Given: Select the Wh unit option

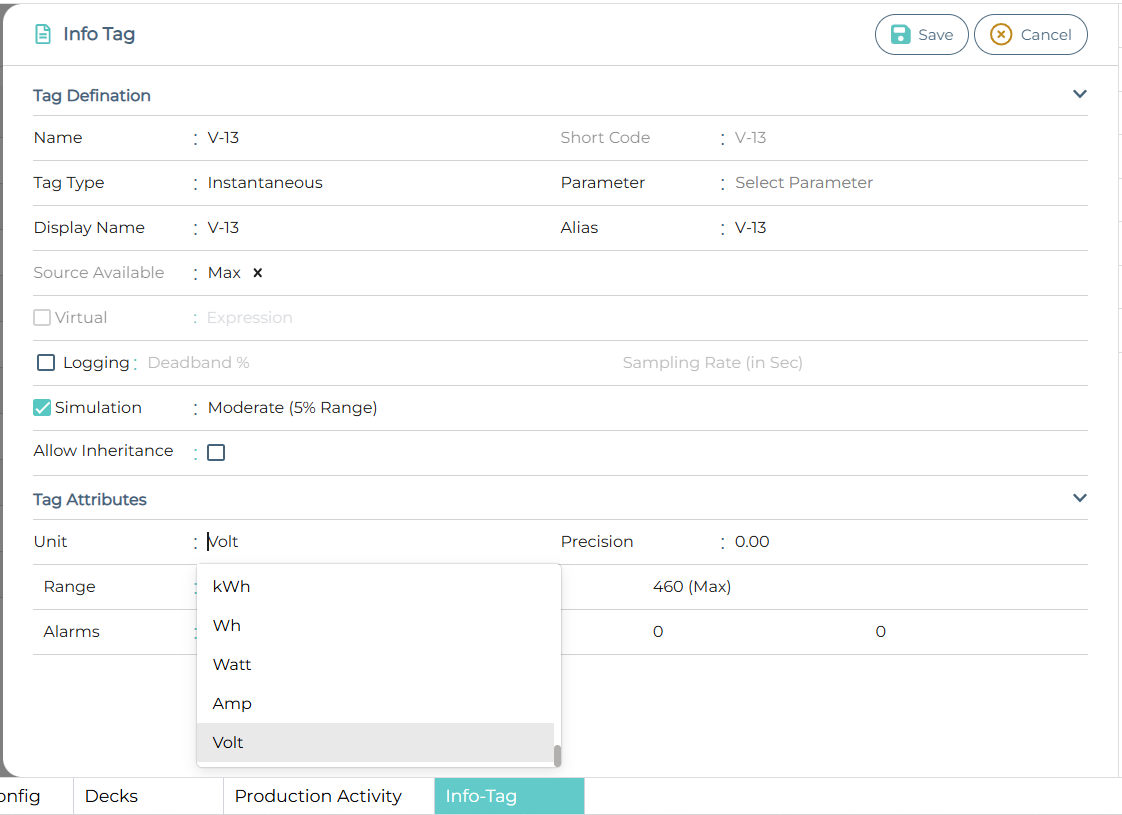Looking at the screenshot, I should pos(227,626).
